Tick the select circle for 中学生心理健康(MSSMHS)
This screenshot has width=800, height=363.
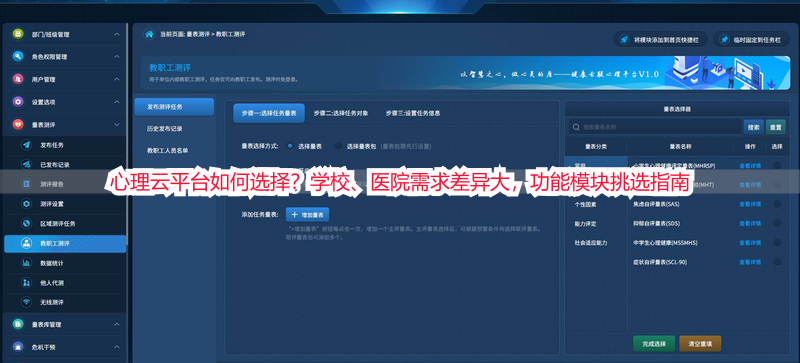777,243
